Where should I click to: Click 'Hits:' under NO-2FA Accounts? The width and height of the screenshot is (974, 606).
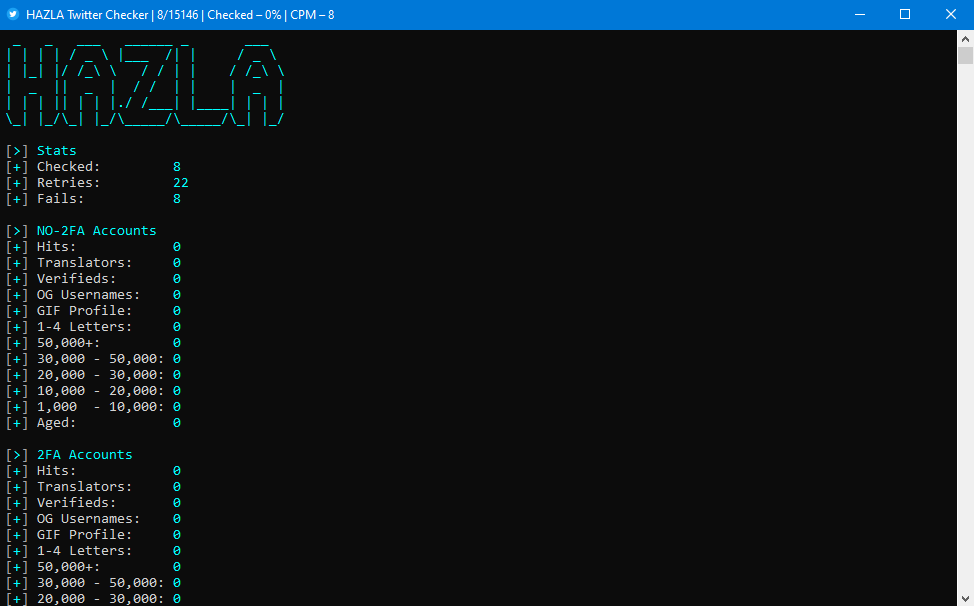tap(57, 246)
